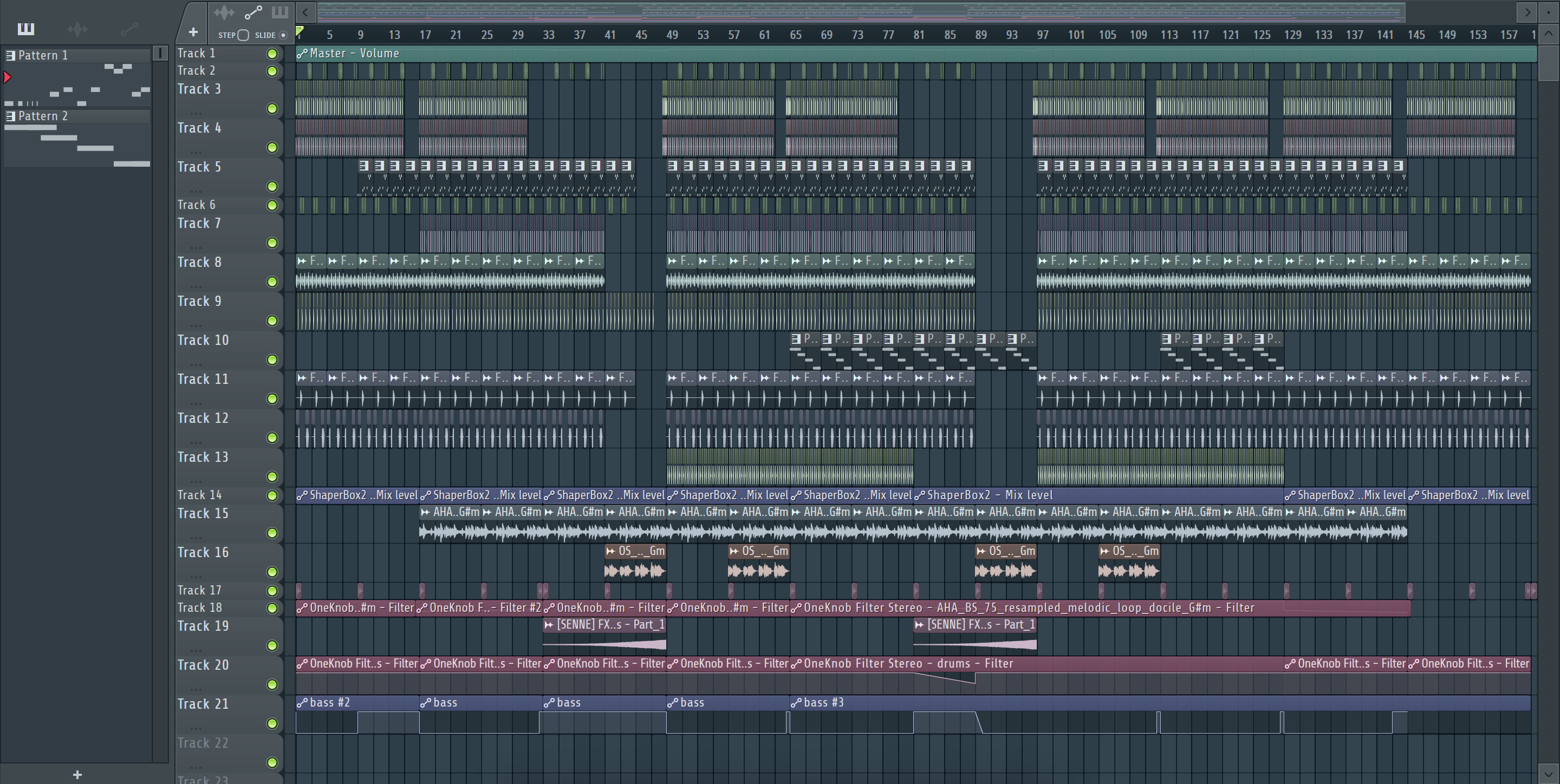Viewport: 1560px width, 784px height.
Task: Mute Track 1 using its green light
Action: click(x=272, y=54)
